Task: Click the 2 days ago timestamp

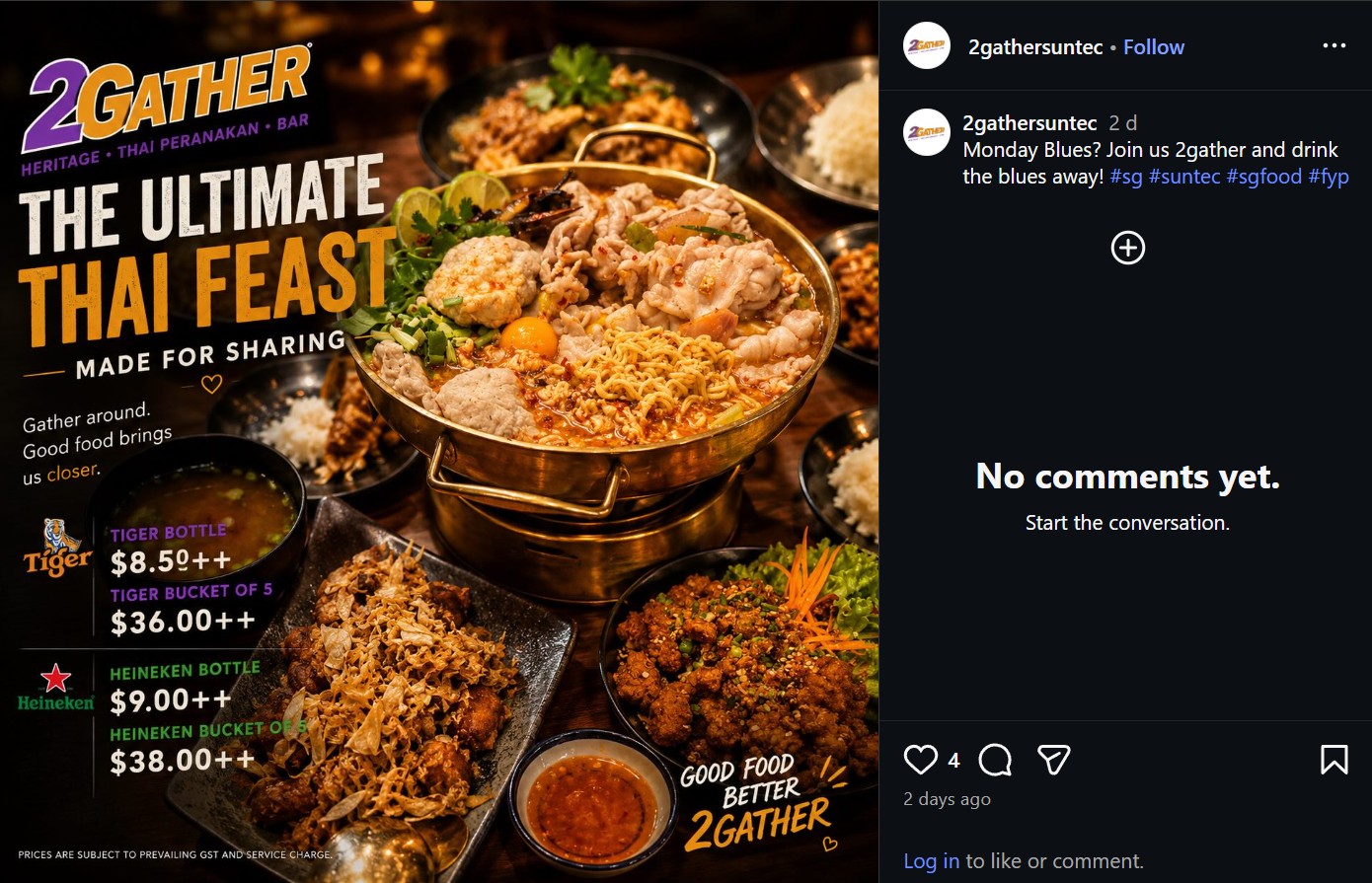Action: (x=947, y=799)
